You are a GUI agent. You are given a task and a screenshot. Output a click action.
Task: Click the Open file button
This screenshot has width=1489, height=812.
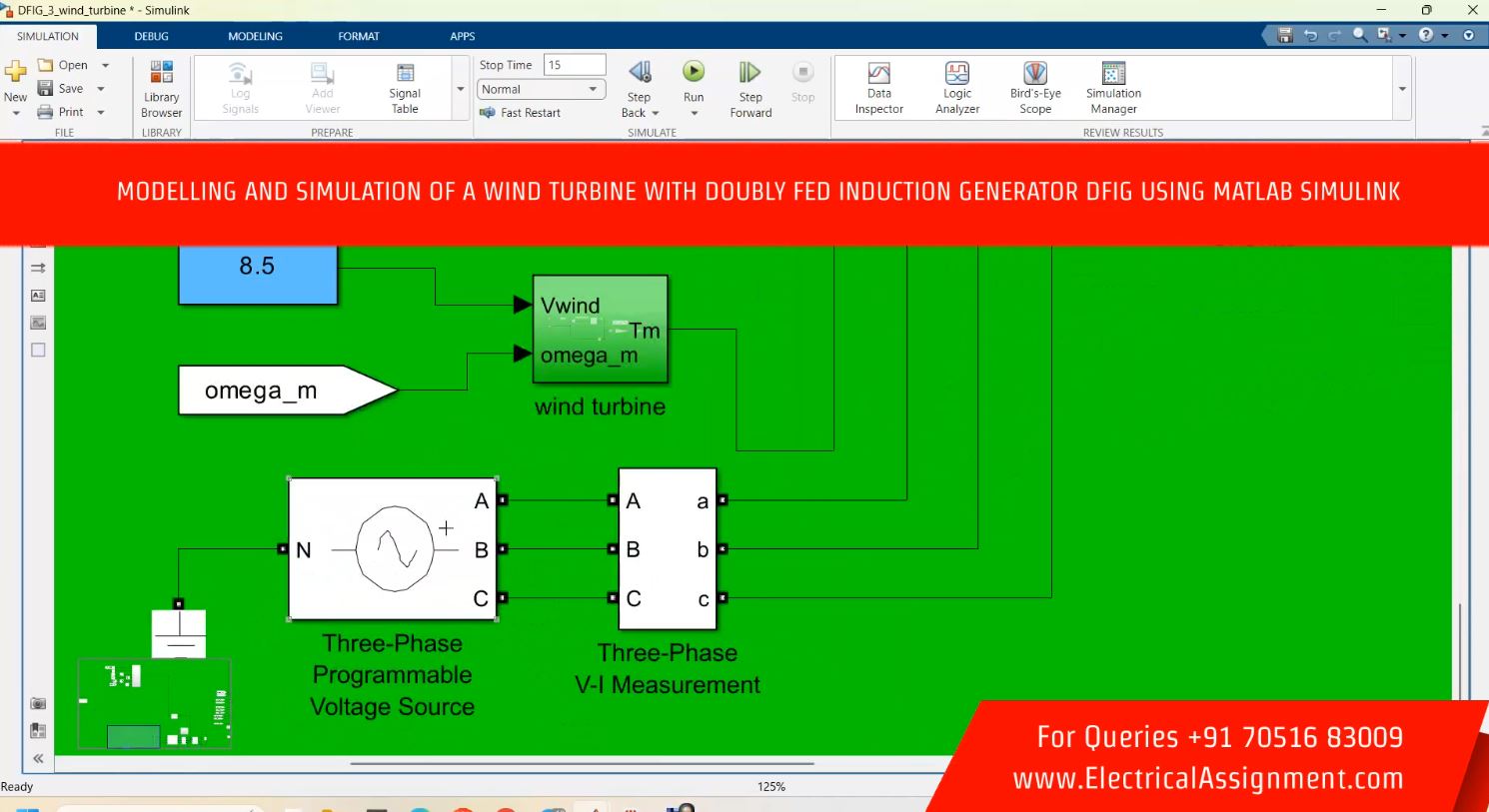tap(63, 65)
